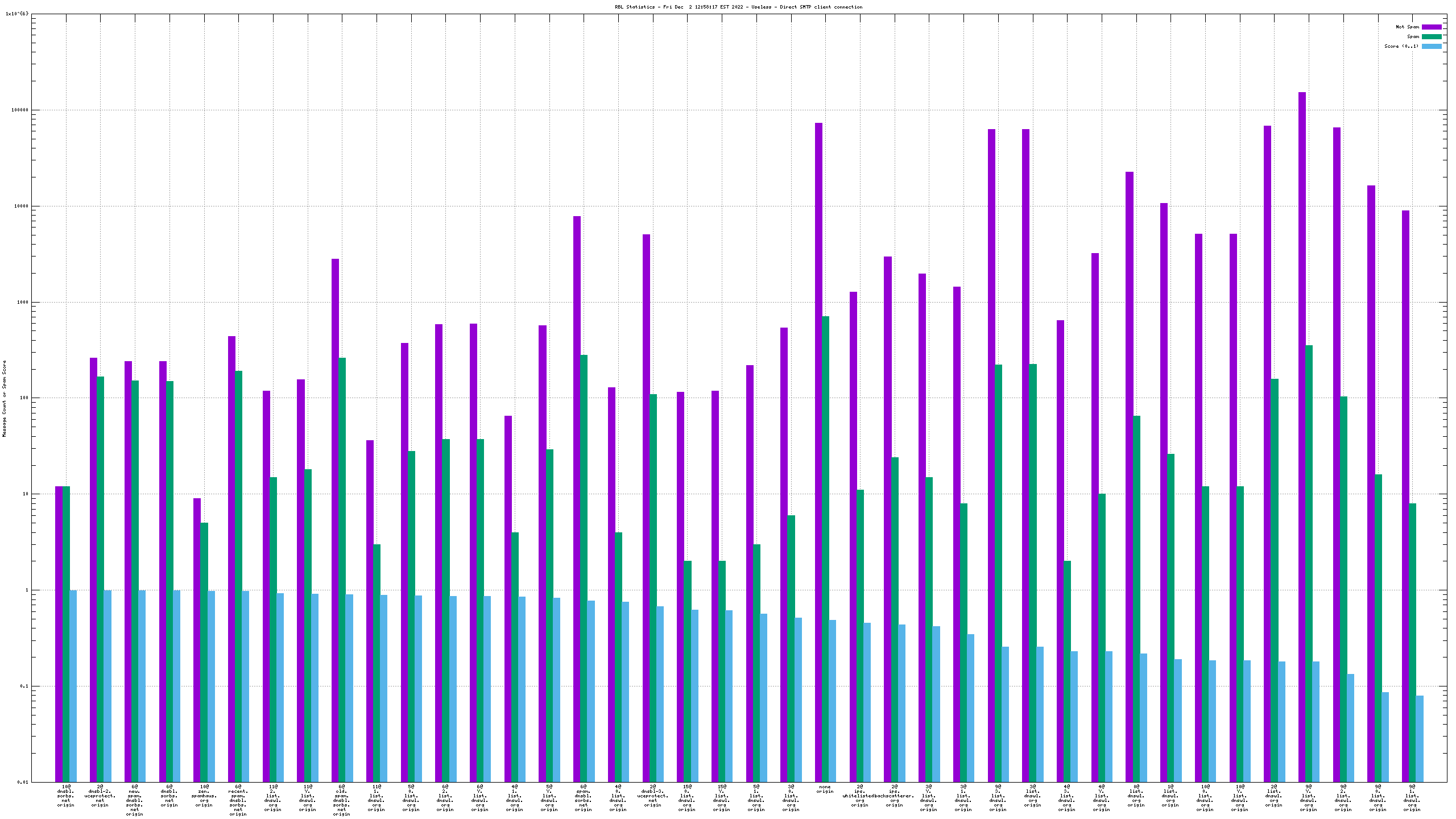This screenshot has height=819, width=1456.
Task: Click the dnsbl-3.uceprotect.net origin axis label
Action: pyautogui.click(x=652, y=796)
